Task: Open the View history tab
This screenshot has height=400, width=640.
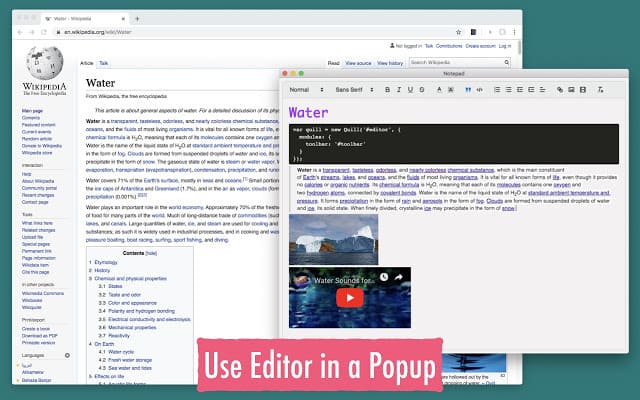Action: (390, 63)
